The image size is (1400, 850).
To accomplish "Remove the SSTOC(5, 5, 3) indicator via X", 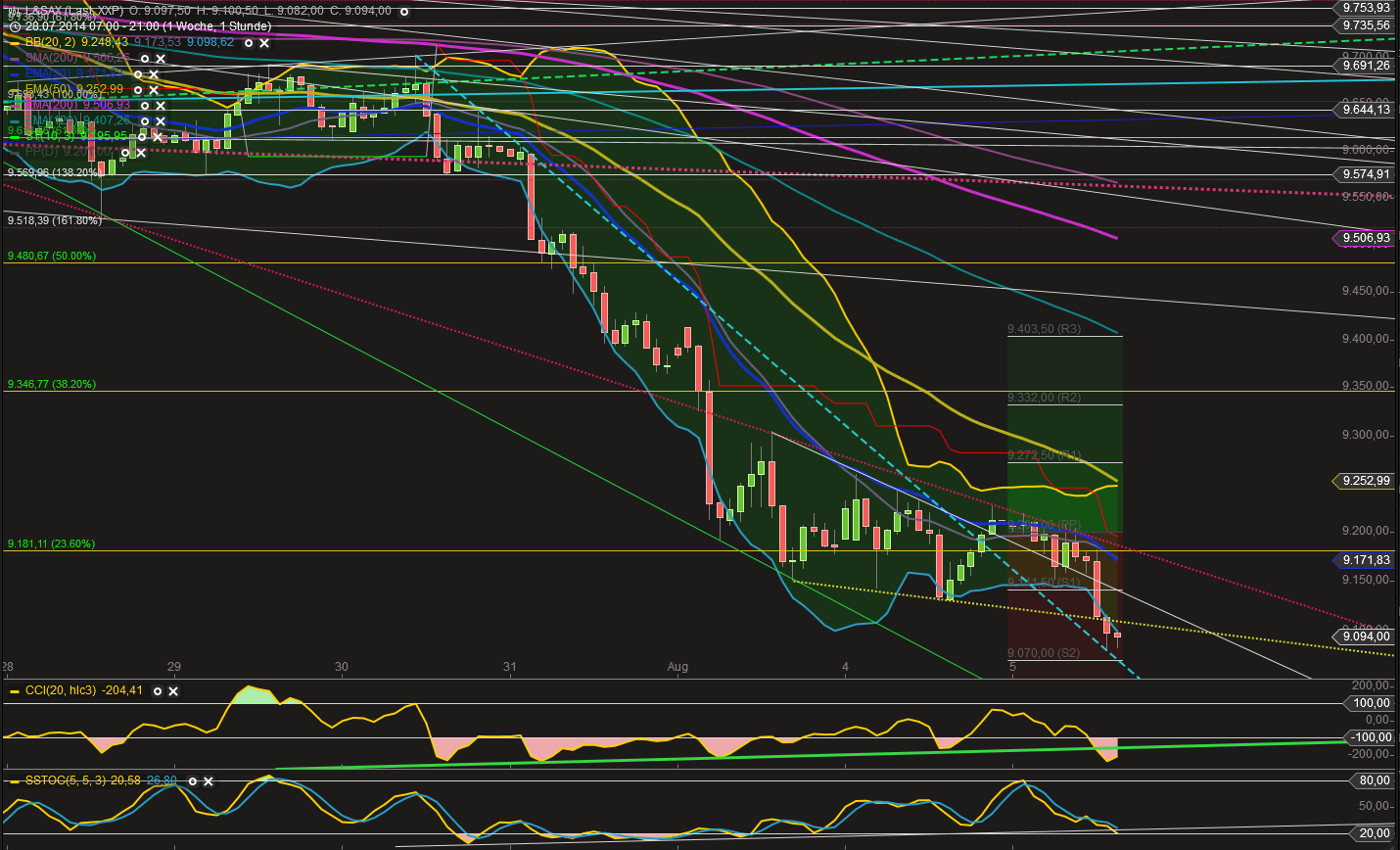I will point(209,781).
